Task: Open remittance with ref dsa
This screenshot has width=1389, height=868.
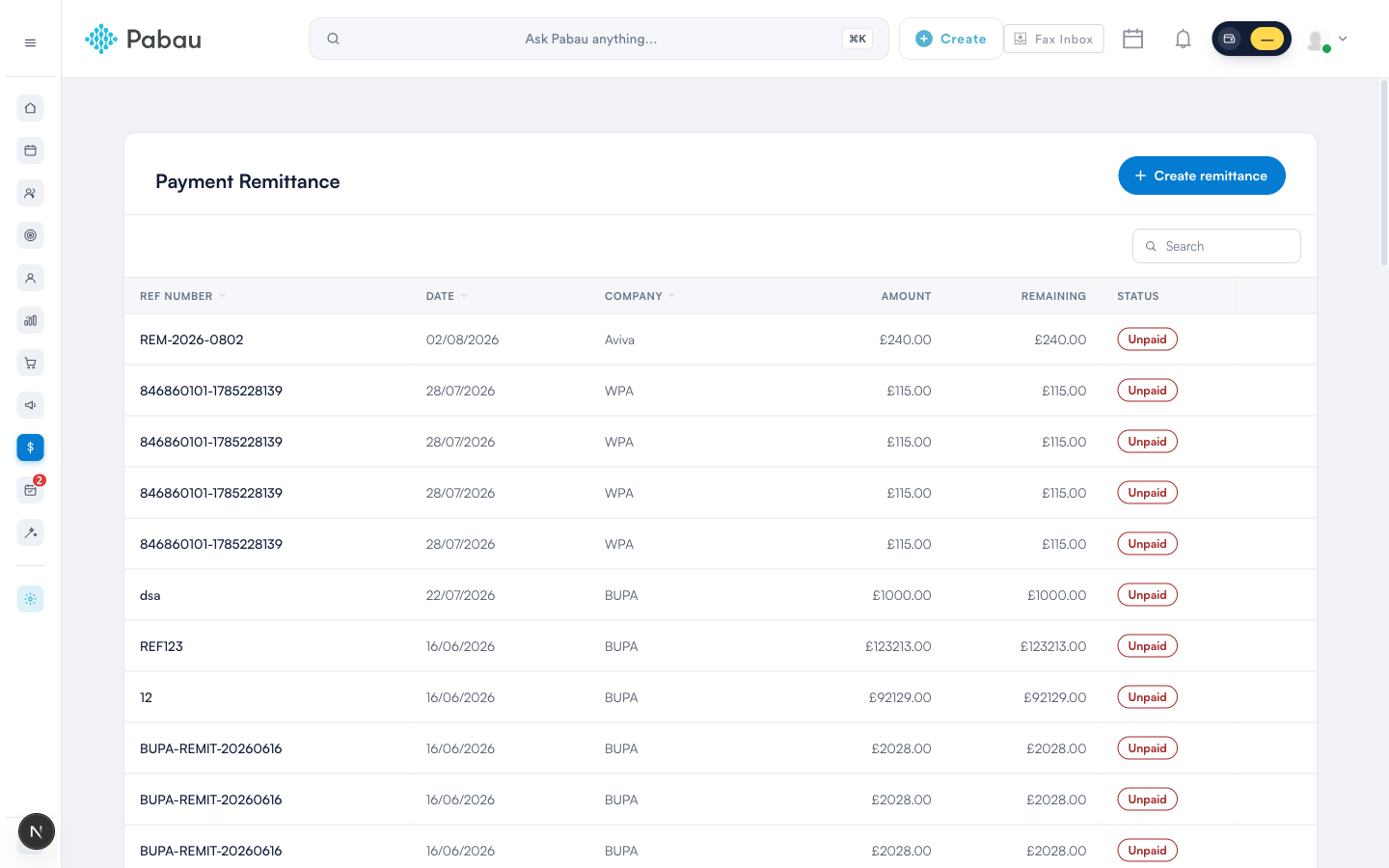Action: point(150,595)
